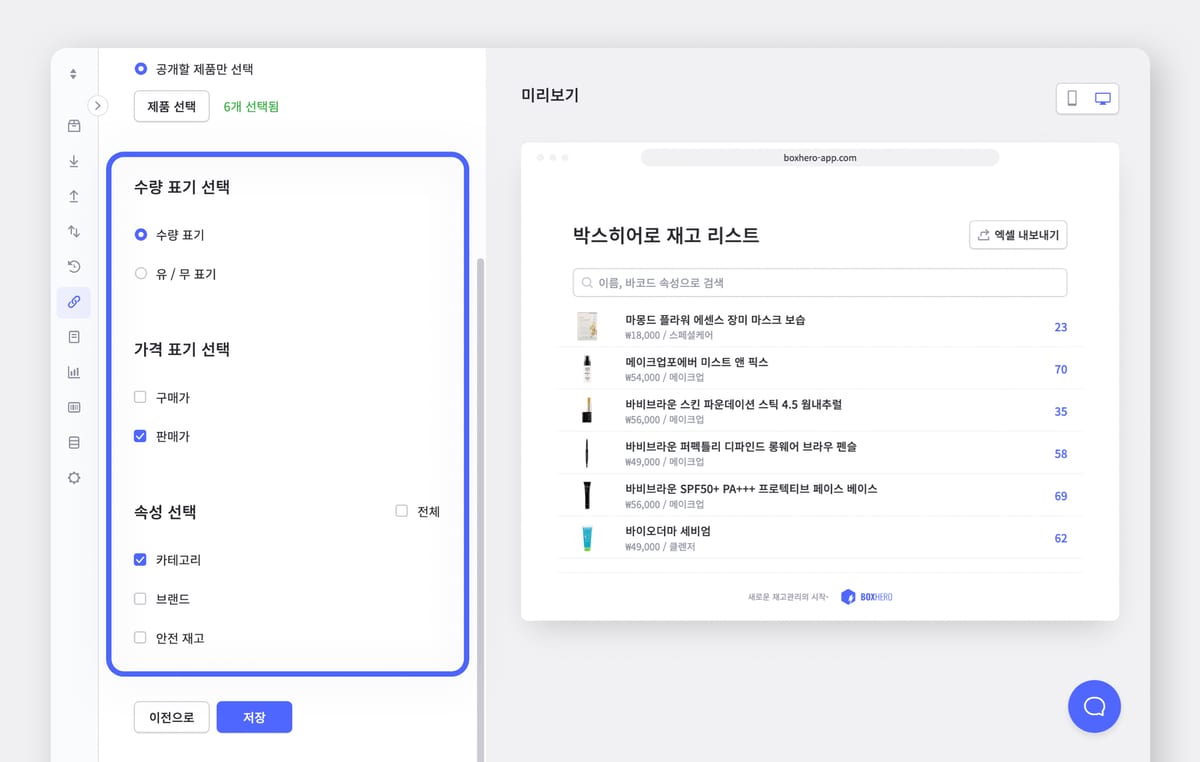1200x762 pixels.
Task: Select the 유 / 무 표기 radio option
Action: 139,273
